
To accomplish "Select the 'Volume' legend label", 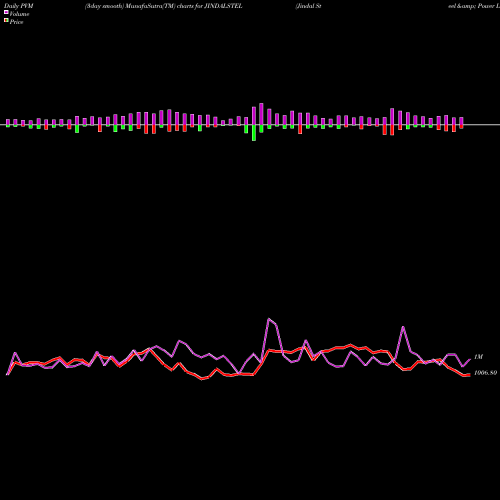I will pos(19,14).
